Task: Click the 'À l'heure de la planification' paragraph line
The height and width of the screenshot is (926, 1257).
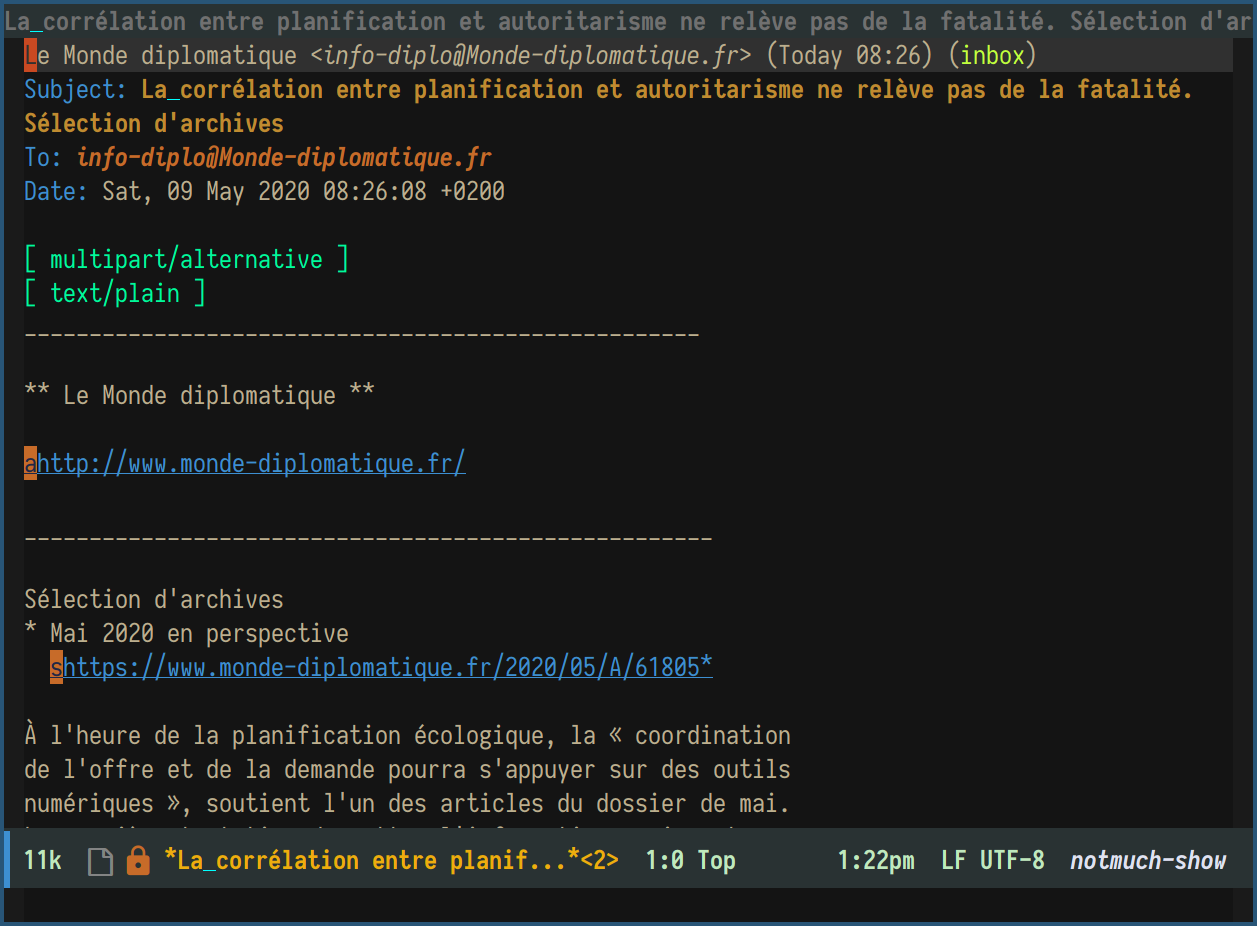Action: pos(407,736)
